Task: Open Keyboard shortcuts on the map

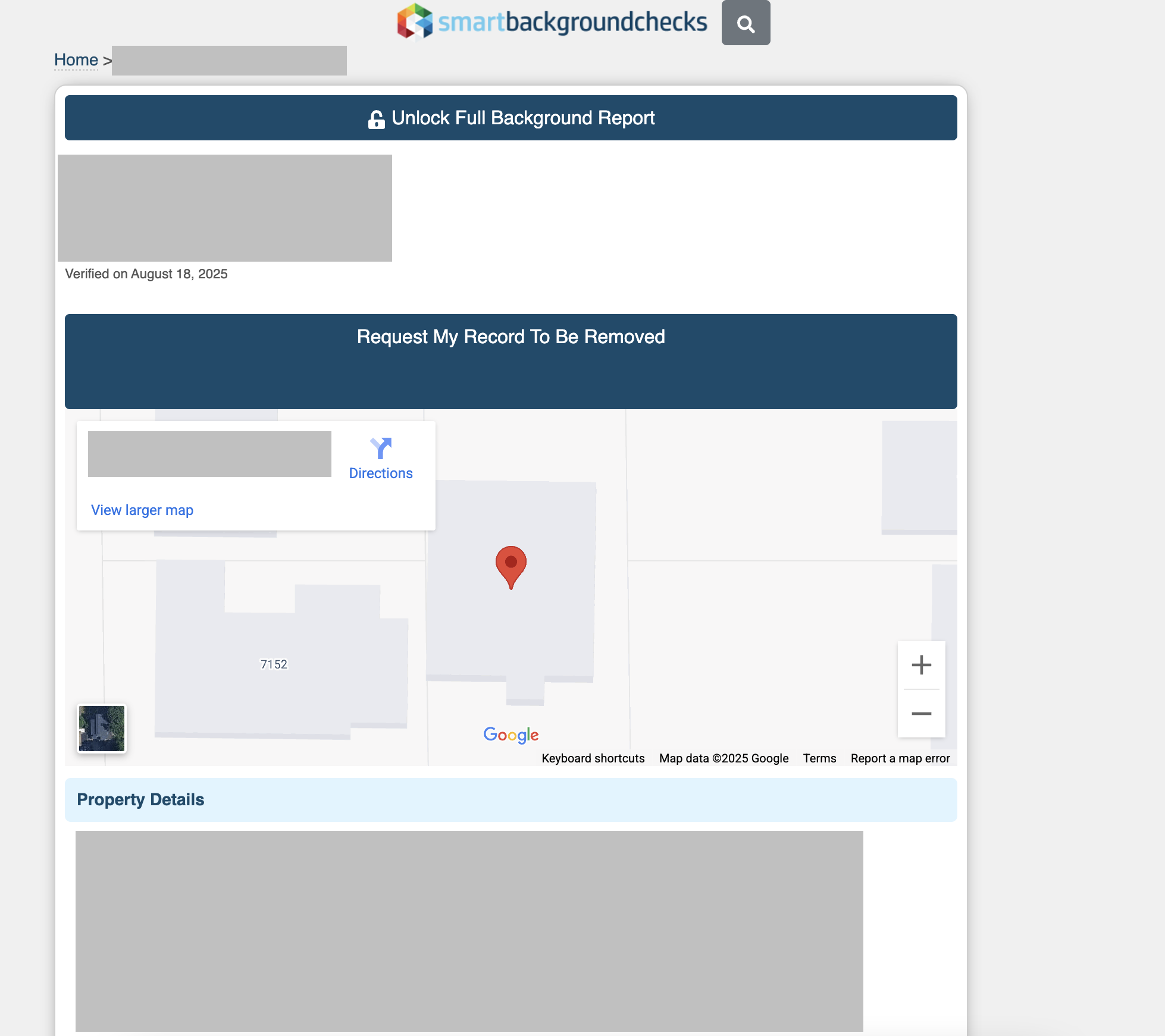Action: (x=593, y=758)
